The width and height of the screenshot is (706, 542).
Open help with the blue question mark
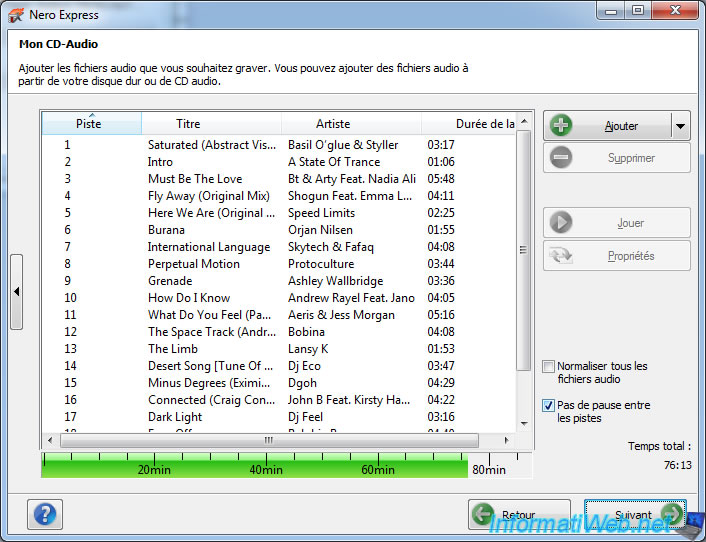45,514
